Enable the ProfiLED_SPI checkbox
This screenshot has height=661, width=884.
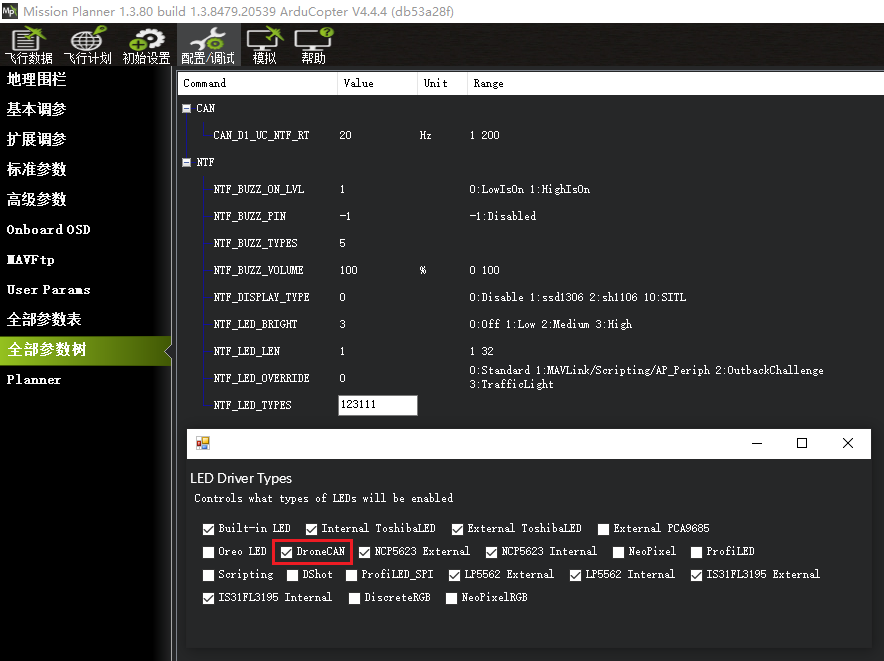coord(351,575)
